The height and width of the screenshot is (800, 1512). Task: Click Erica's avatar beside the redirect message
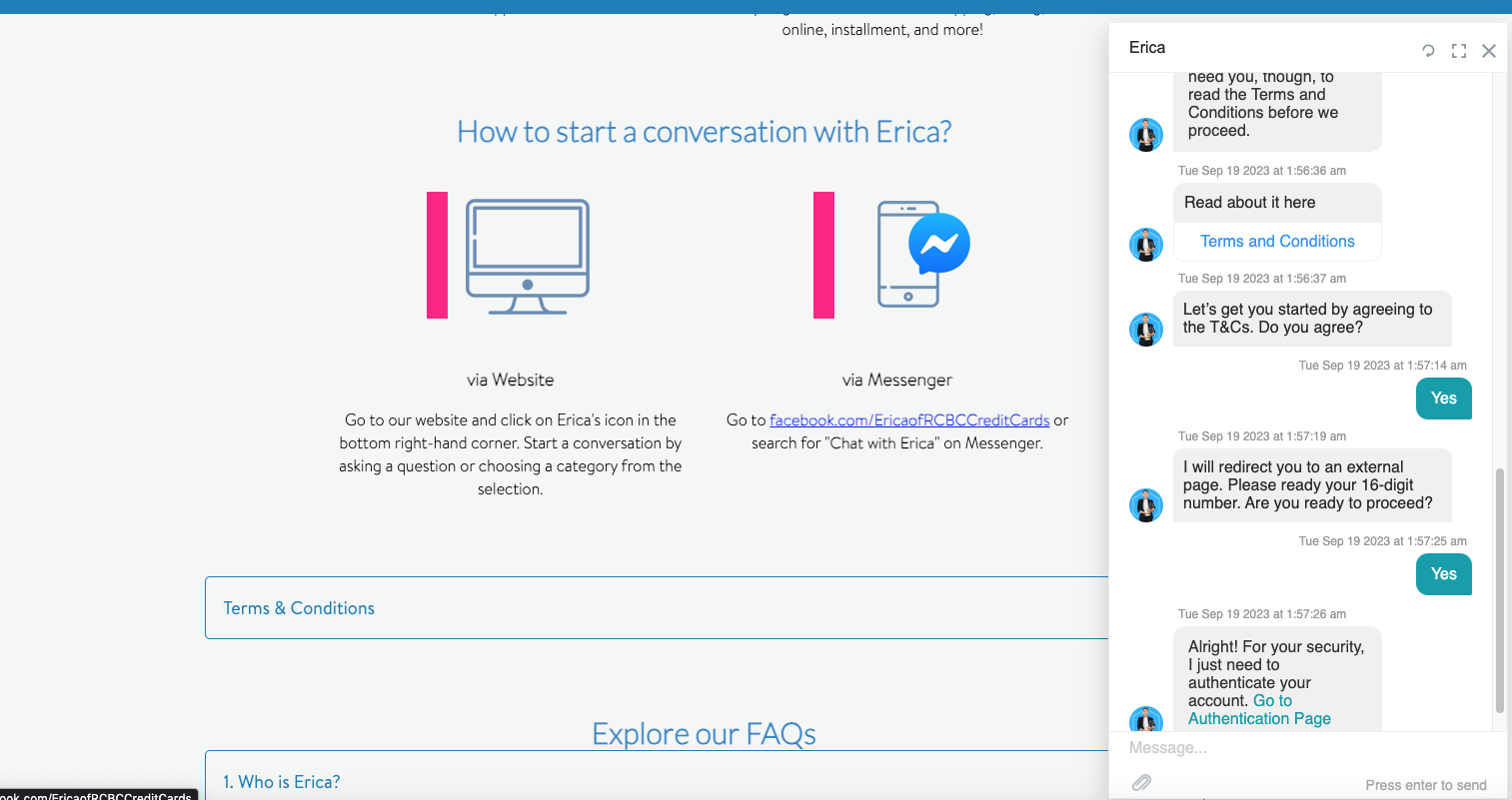click(1146, 504)
